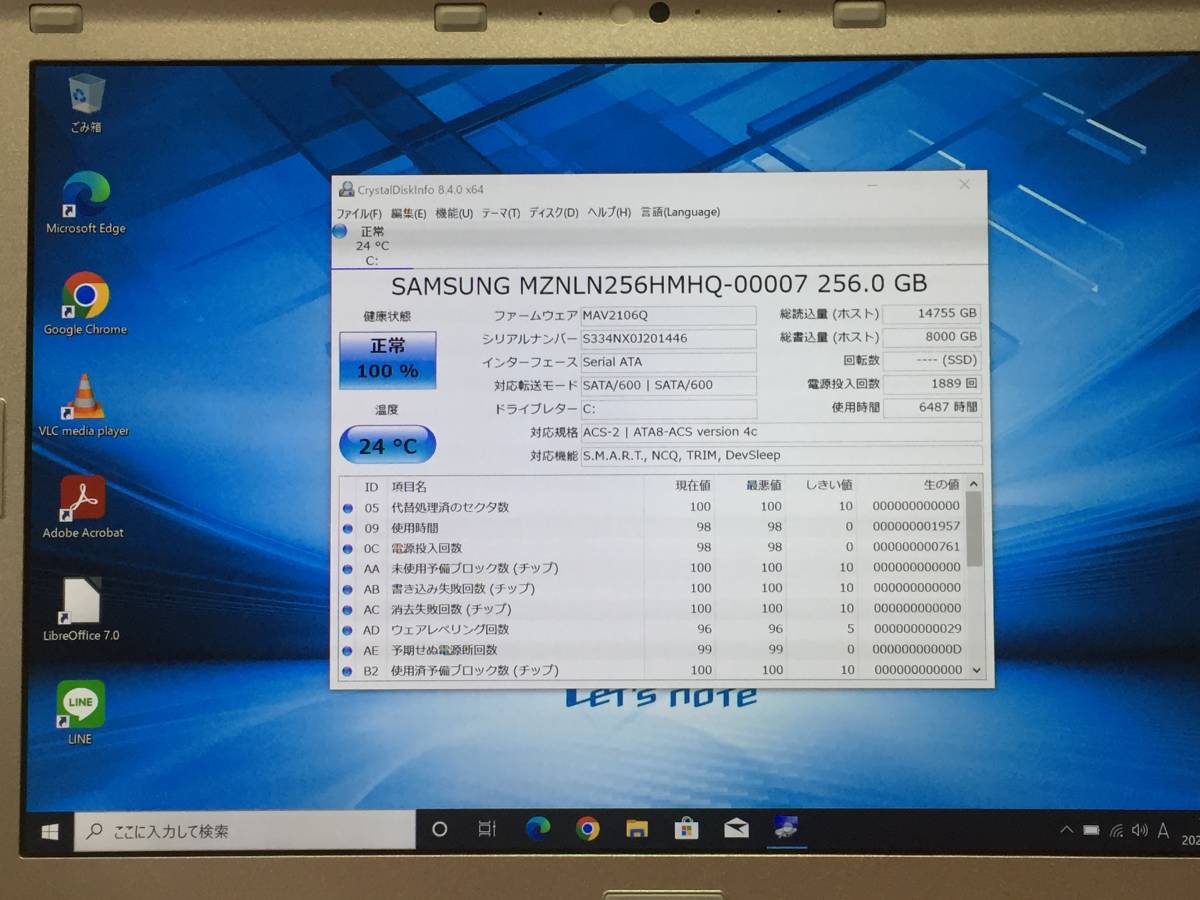The width and height of the screenshot is (1200, 900).
Task: Open Microsoft Store from the taskbar
Action: point(686,828)
